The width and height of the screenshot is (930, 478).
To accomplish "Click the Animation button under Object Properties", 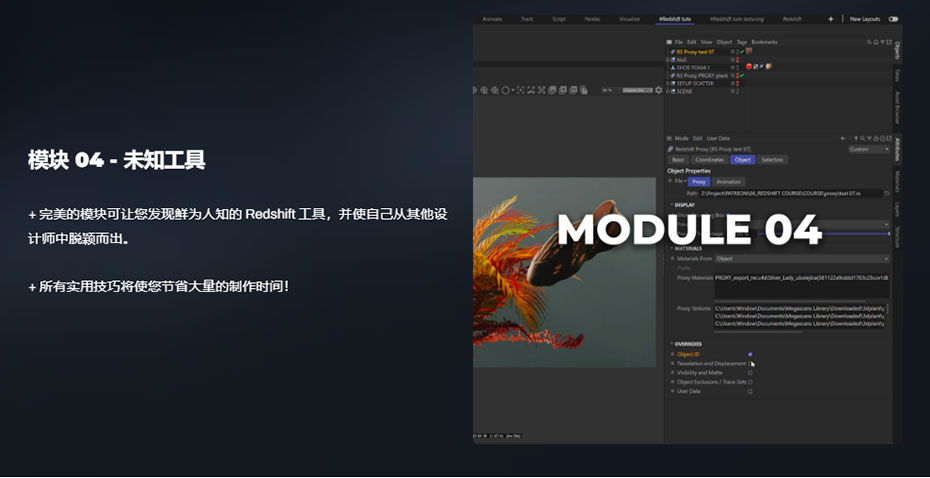I will (x=728, y=182).
